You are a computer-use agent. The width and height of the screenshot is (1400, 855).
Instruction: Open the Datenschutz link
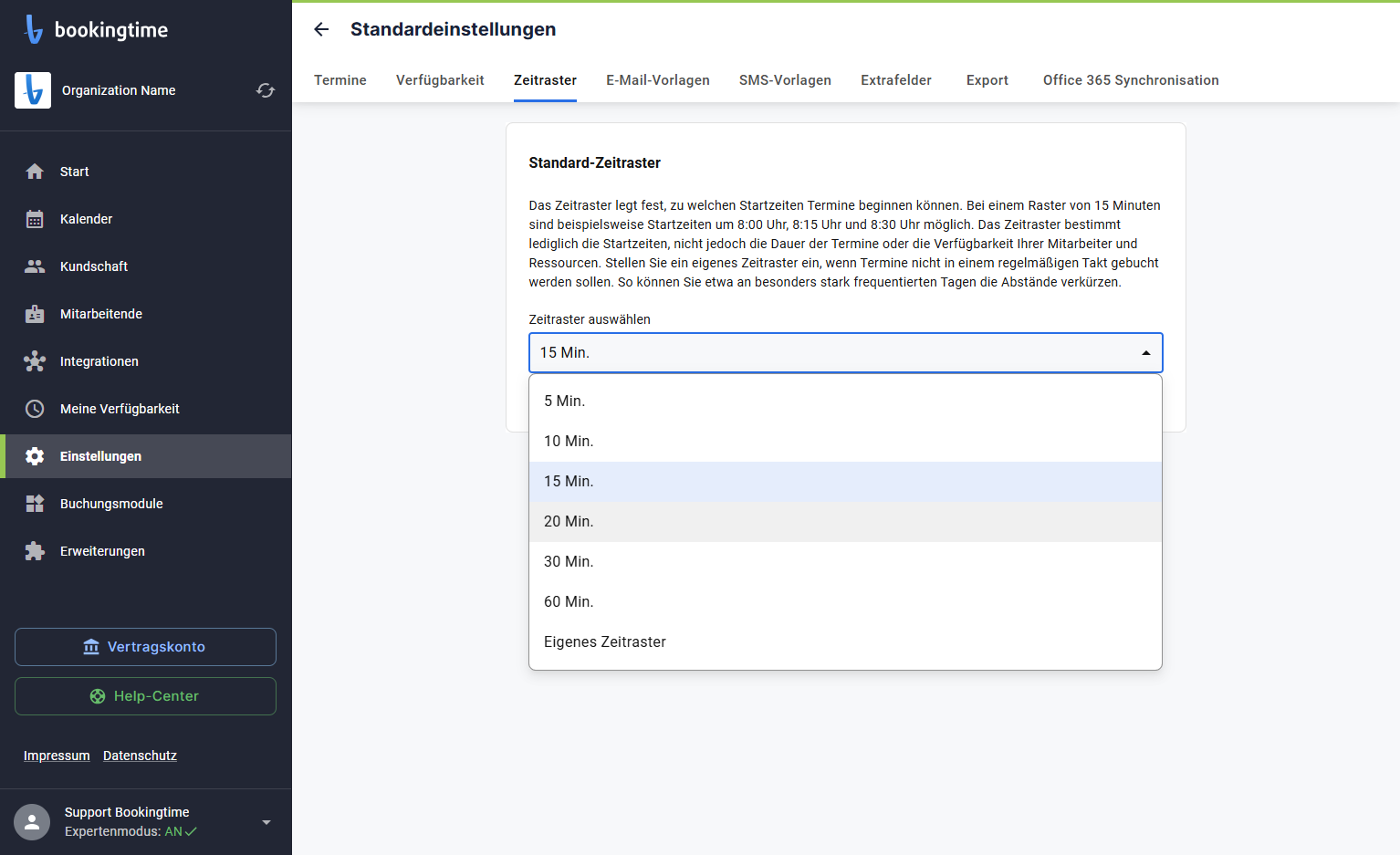click(x=140, y=756)
